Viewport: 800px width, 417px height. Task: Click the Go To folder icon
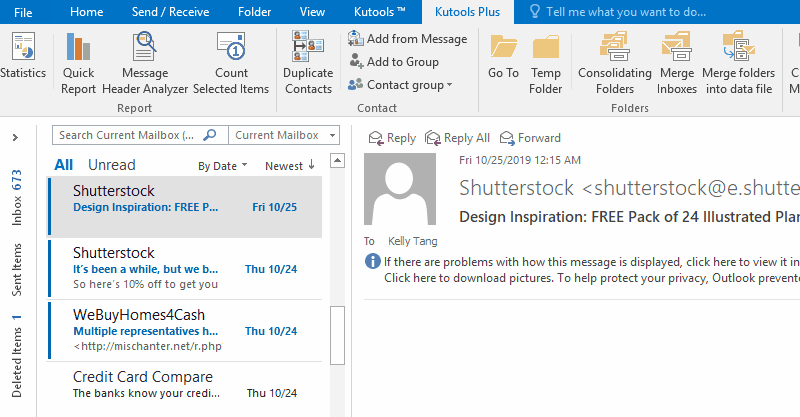click(x=503, y=56)
